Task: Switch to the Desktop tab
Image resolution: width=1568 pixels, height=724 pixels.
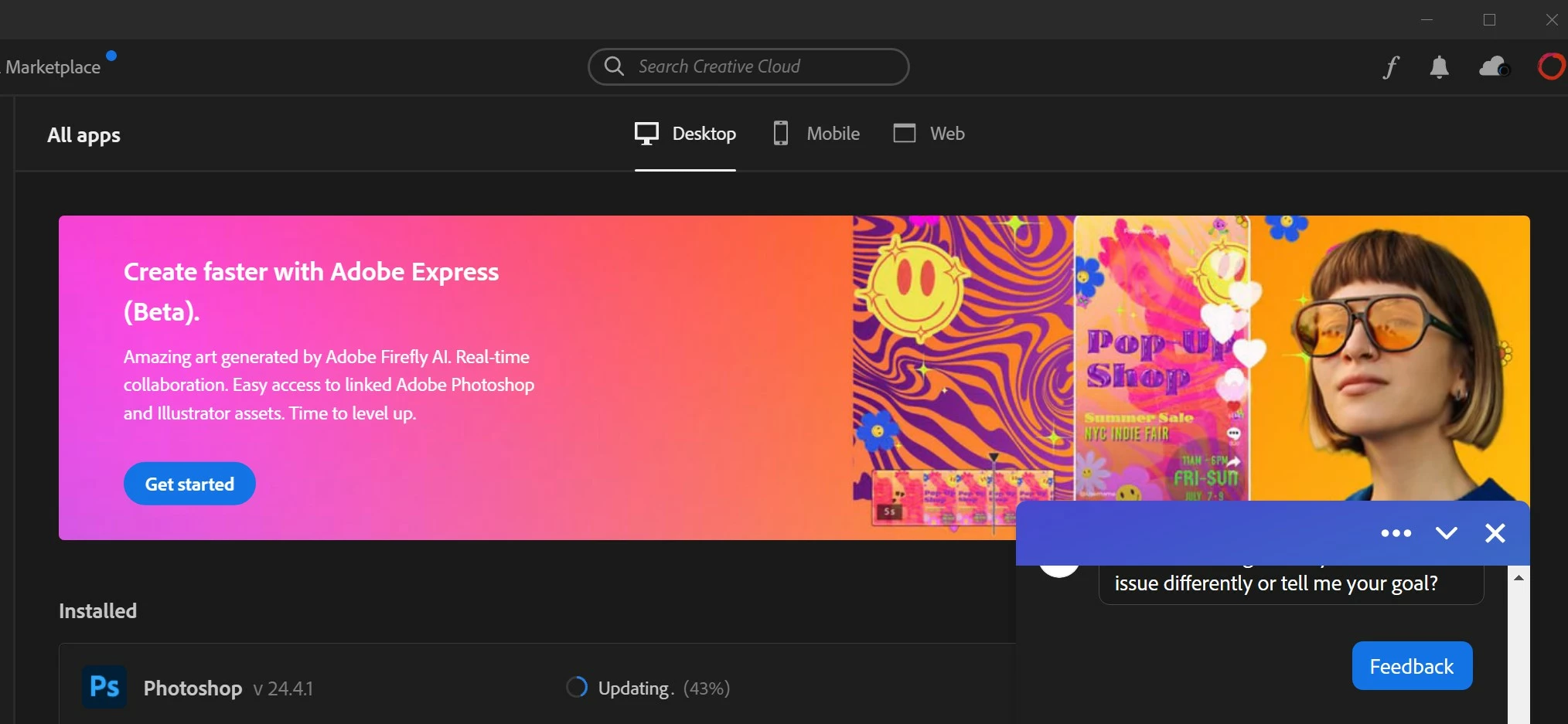Action: (x=685, y=134)
